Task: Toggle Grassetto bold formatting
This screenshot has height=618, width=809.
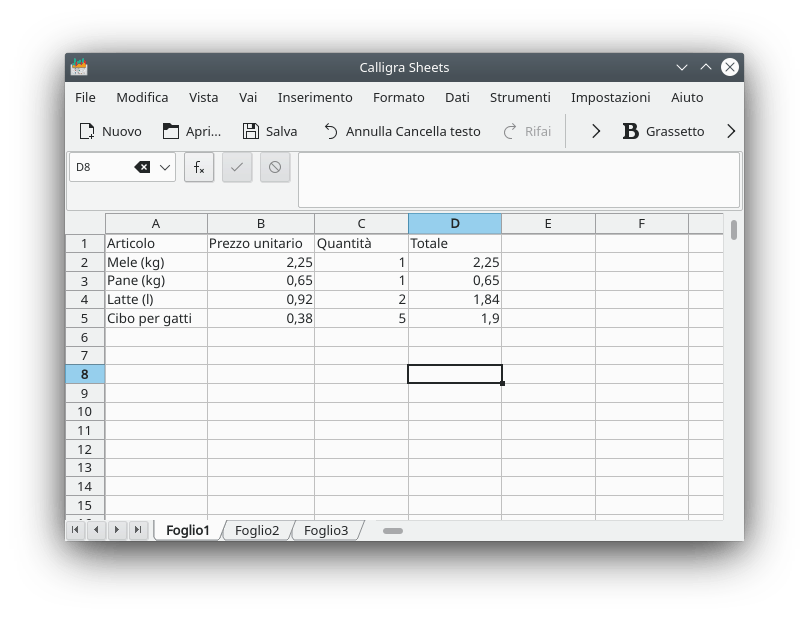Action: pos(631,131)
